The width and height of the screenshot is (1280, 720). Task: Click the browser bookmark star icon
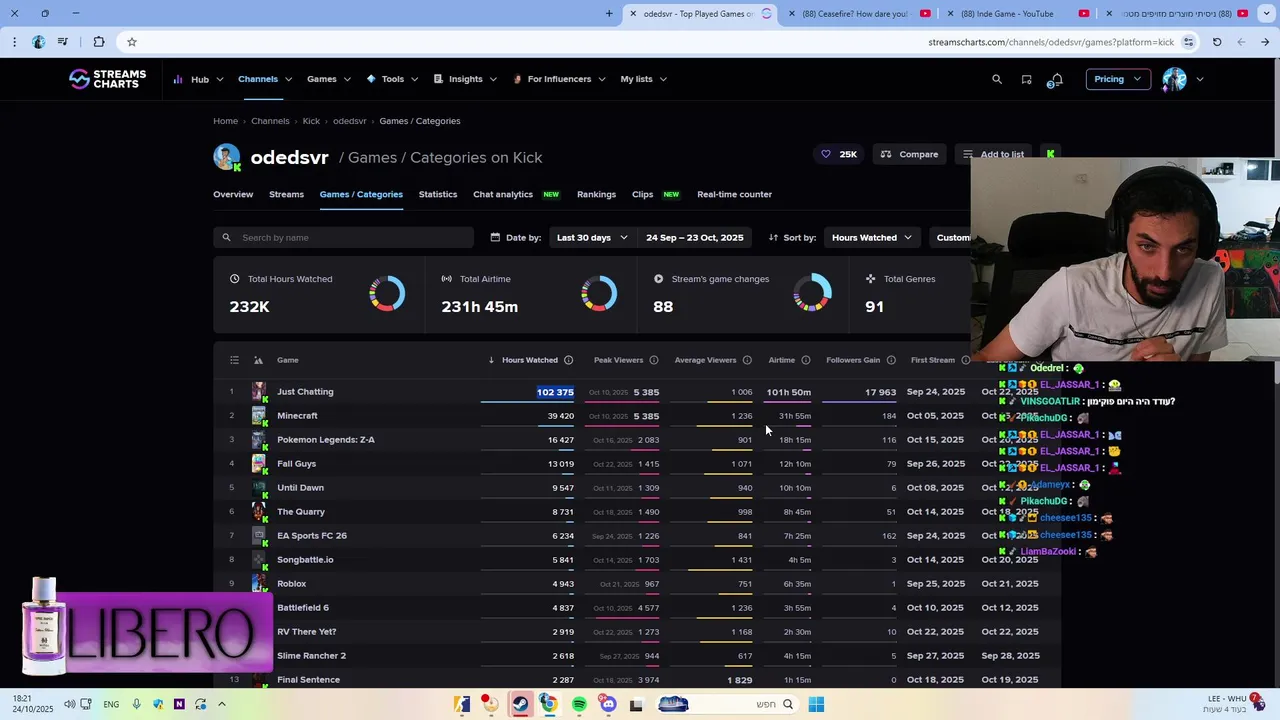pyautogui.click(x=131, y=42)
